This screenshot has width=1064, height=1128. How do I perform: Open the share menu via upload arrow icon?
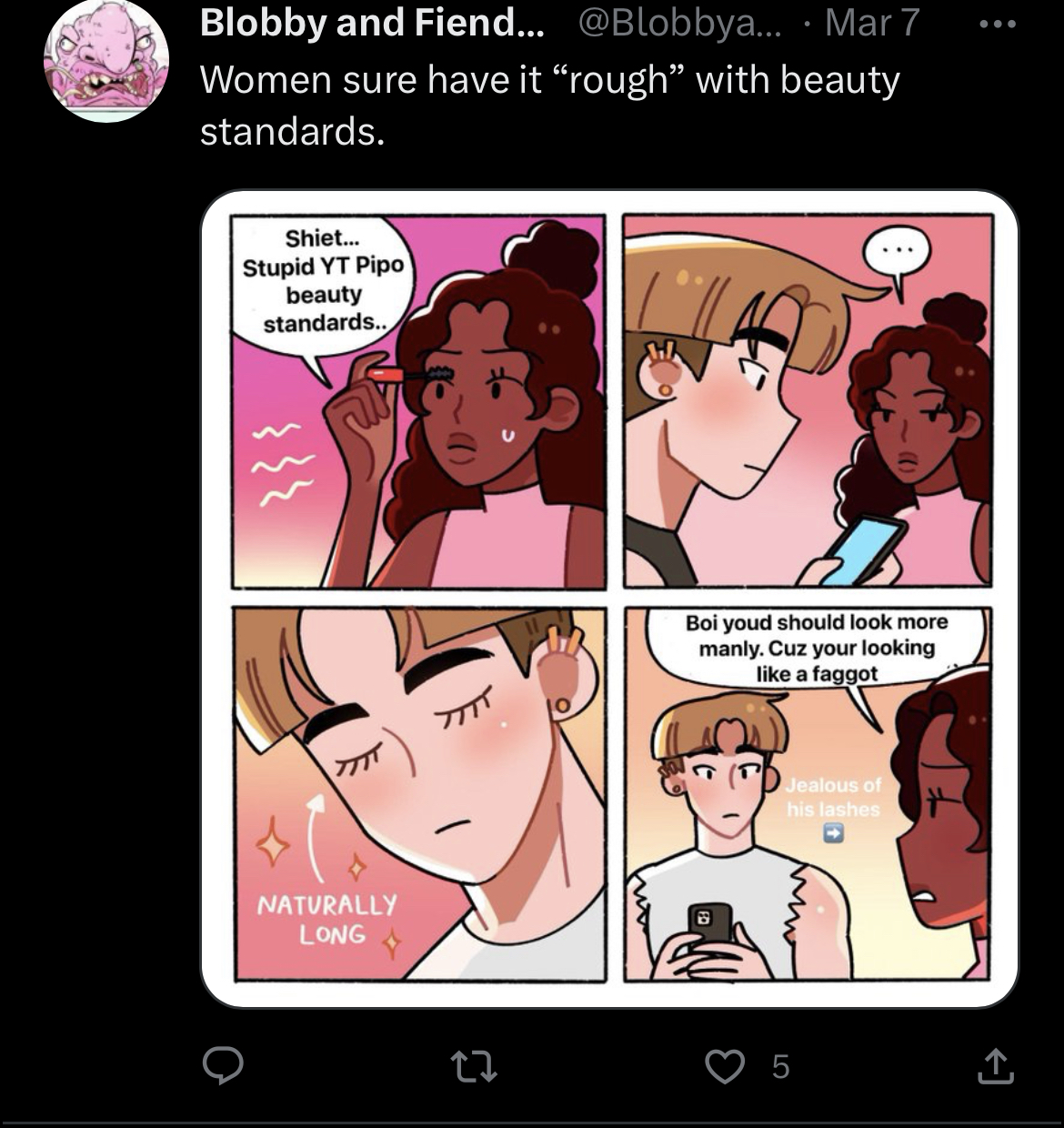995,1065
